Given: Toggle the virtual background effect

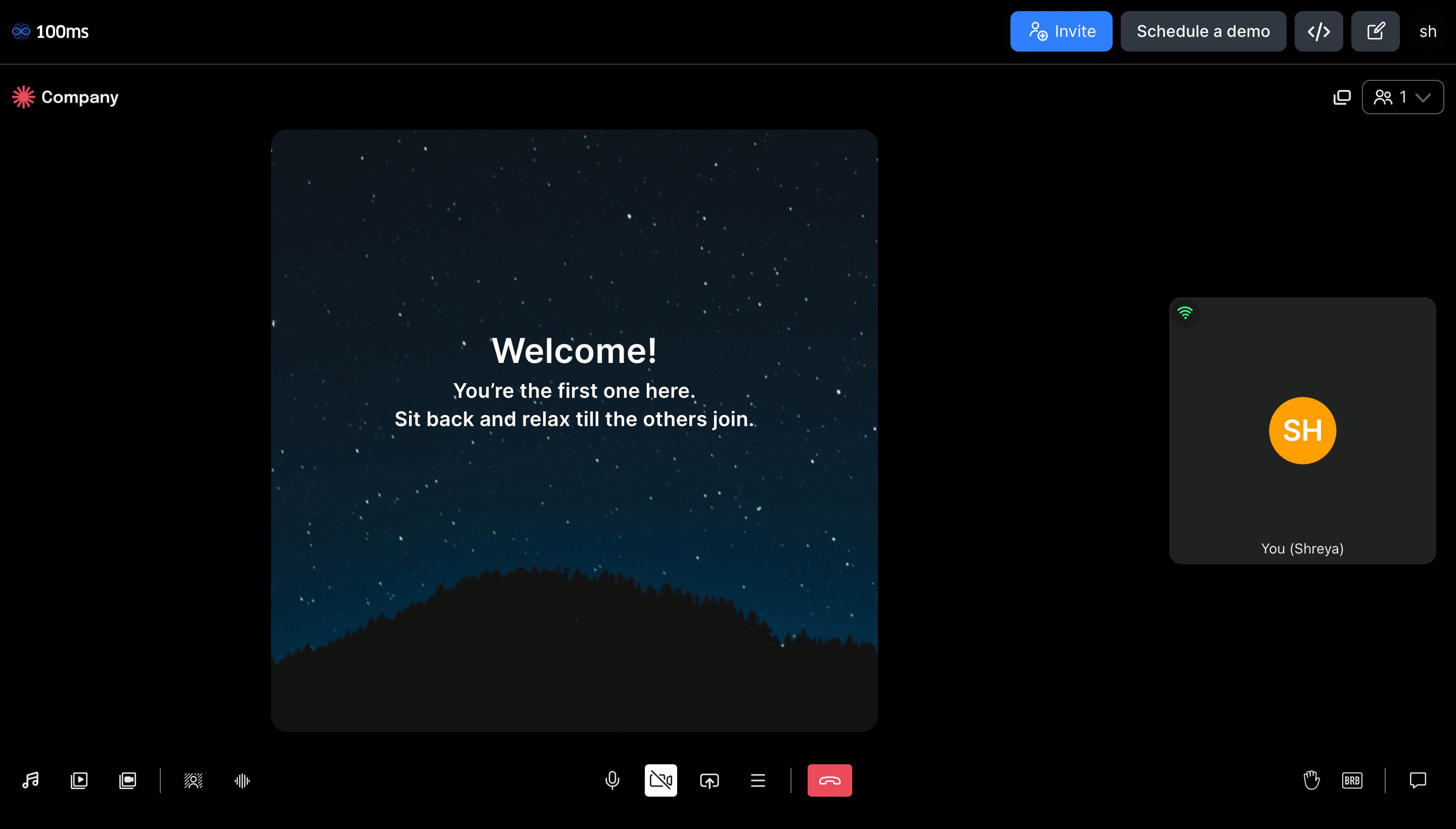Looking at the screenshot, I should pos(194,780).
